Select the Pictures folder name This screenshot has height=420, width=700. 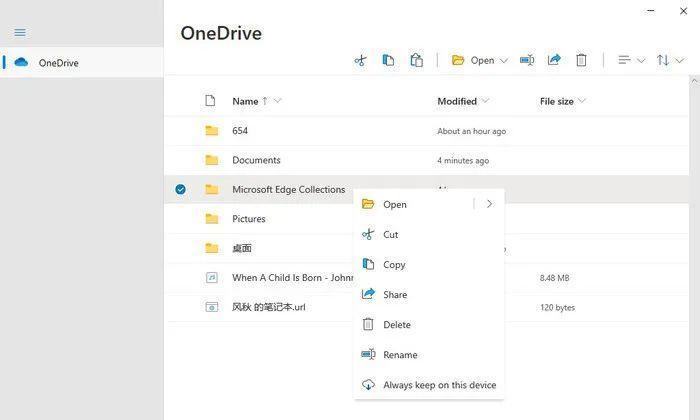point(249,219)
